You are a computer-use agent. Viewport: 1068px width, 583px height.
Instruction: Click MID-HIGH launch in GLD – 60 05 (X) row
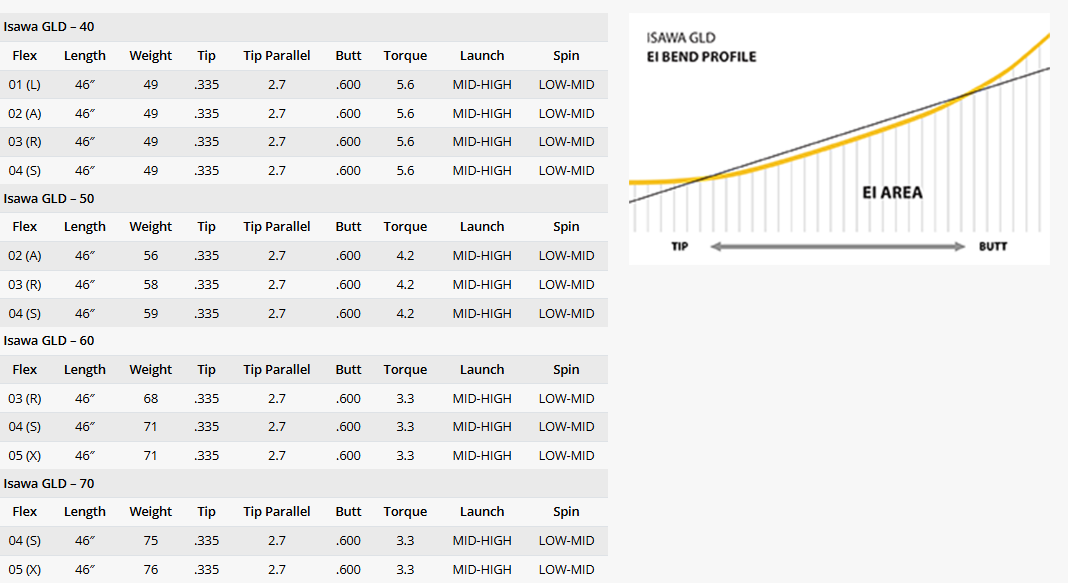482,456
